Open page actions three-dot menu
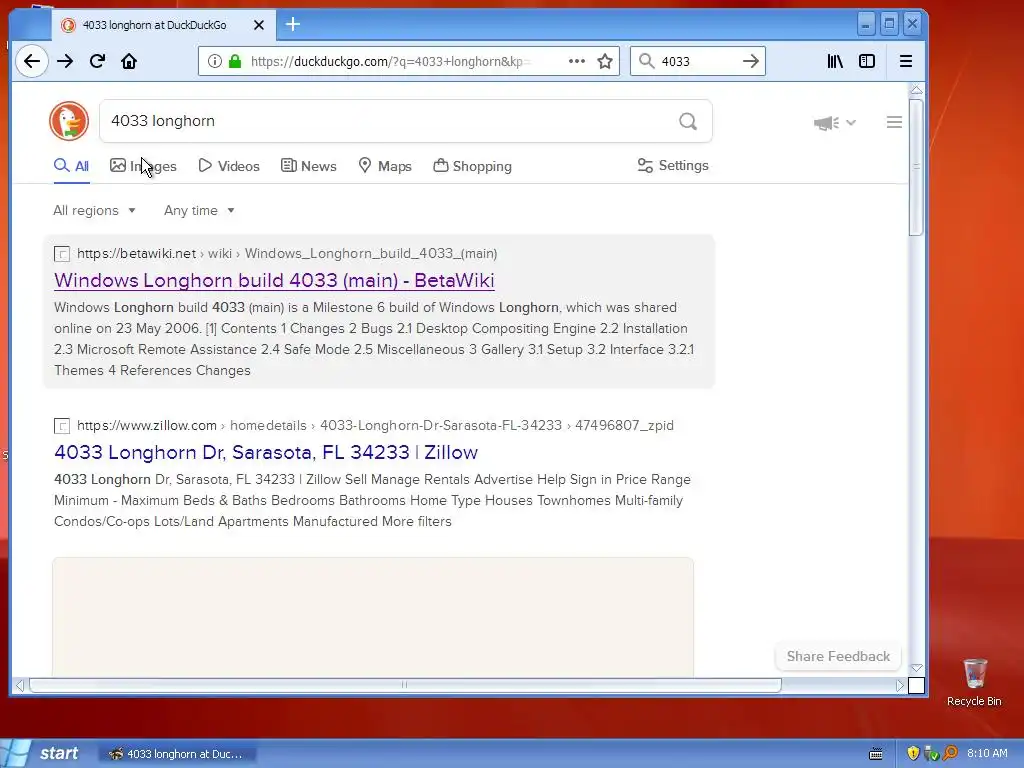 point(577,61)
